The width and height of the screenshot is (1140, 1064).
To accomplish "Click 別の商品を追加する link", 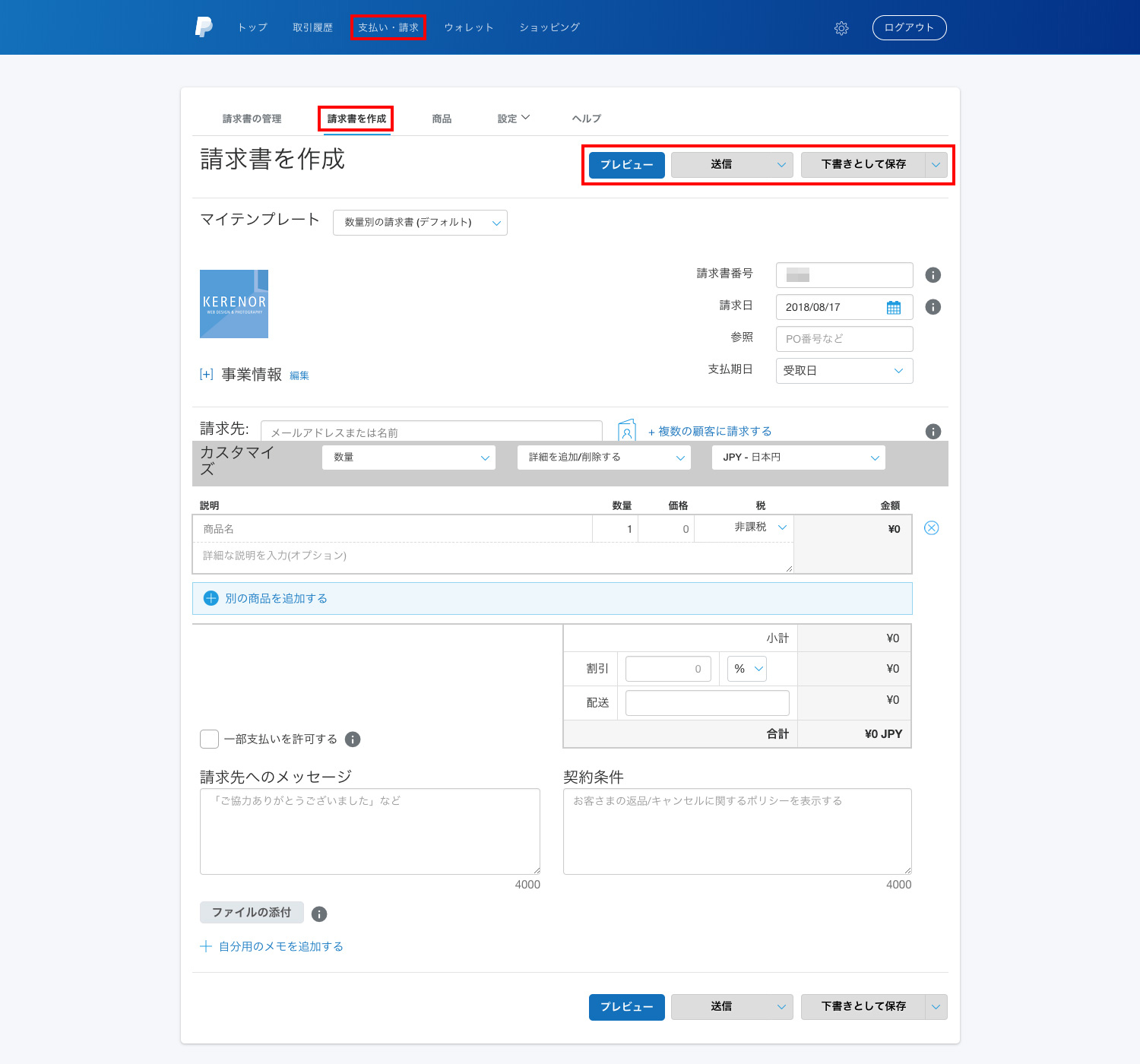I will pyautogui.click(x=277, y=598).
